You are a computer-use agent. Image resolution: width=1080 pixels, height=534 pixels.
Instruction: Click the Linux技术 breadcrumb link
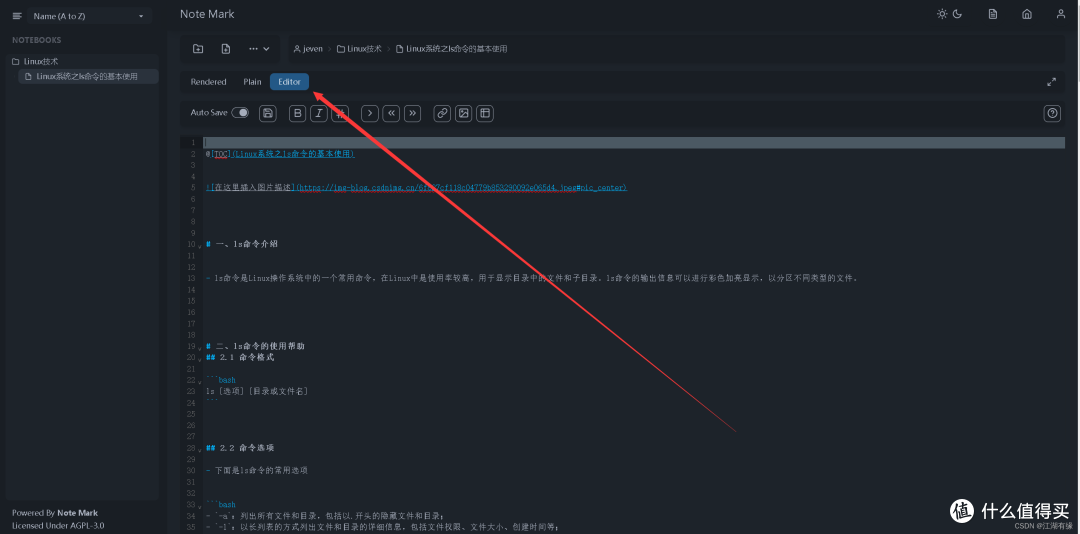[359, 49]
